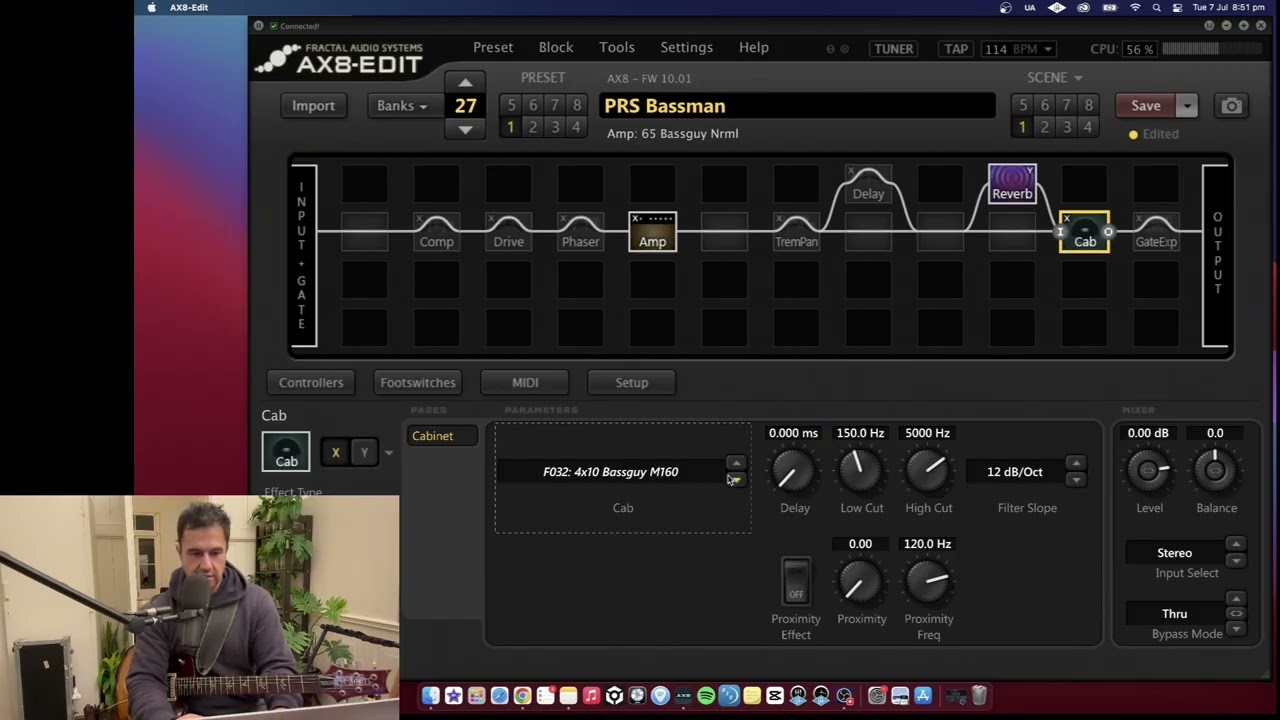Image resolution: width=1280 pixels, height=720 pixels.
Task: Open the Block menu
Action: (x=556, y=47)
